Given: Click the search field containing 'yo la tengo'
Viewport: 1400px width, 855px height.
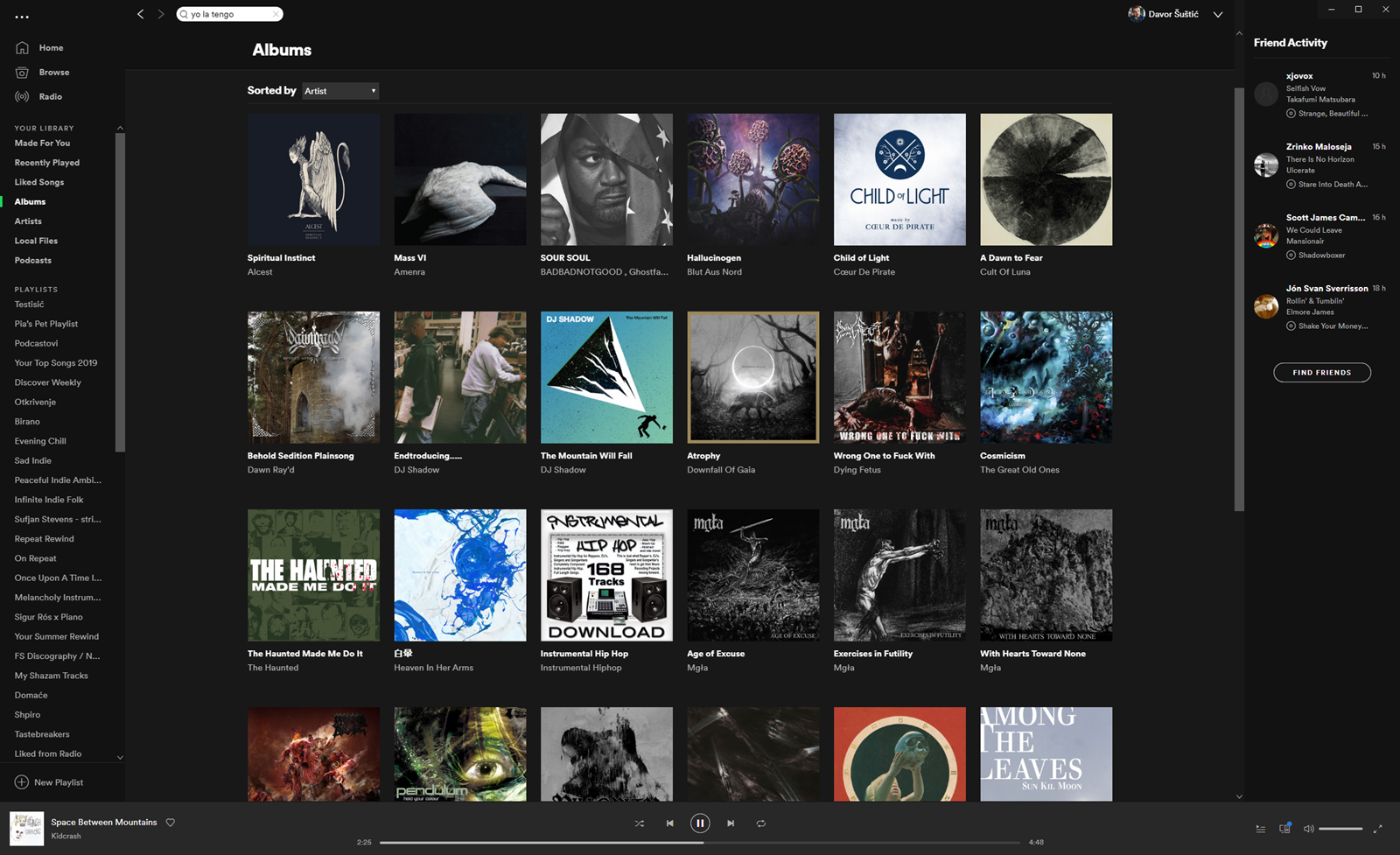Looking at the screenshot, I should (x=229, y=14).
